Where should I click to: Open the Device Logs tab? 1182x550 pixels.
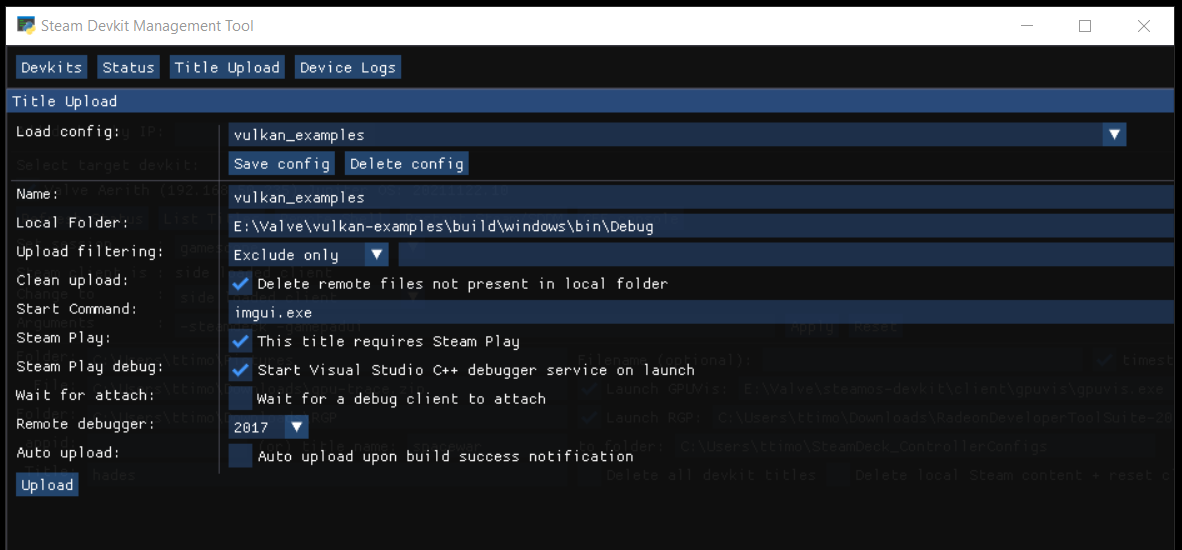click(348, 67)
